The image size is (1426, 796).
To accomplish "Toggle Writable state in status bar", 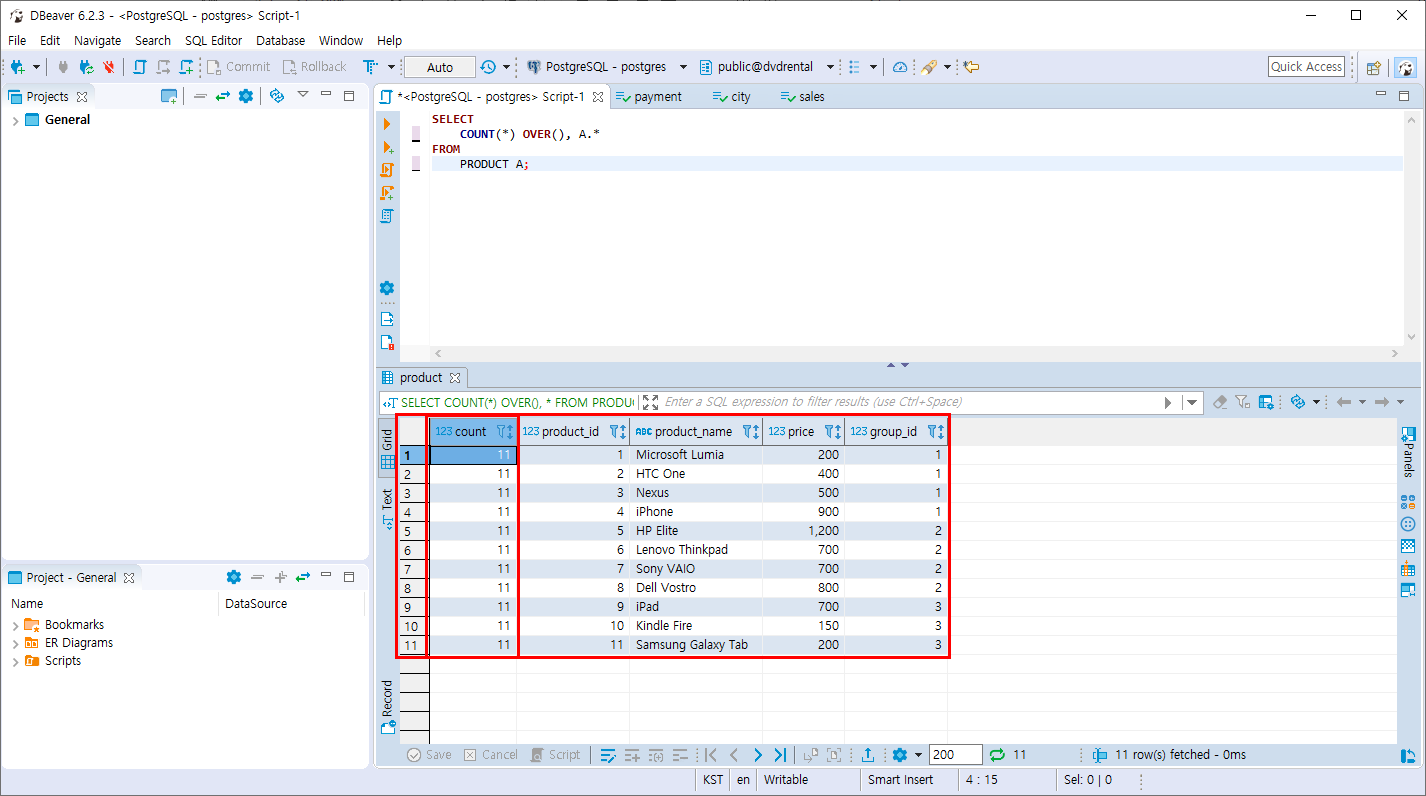I will [786, 780].
